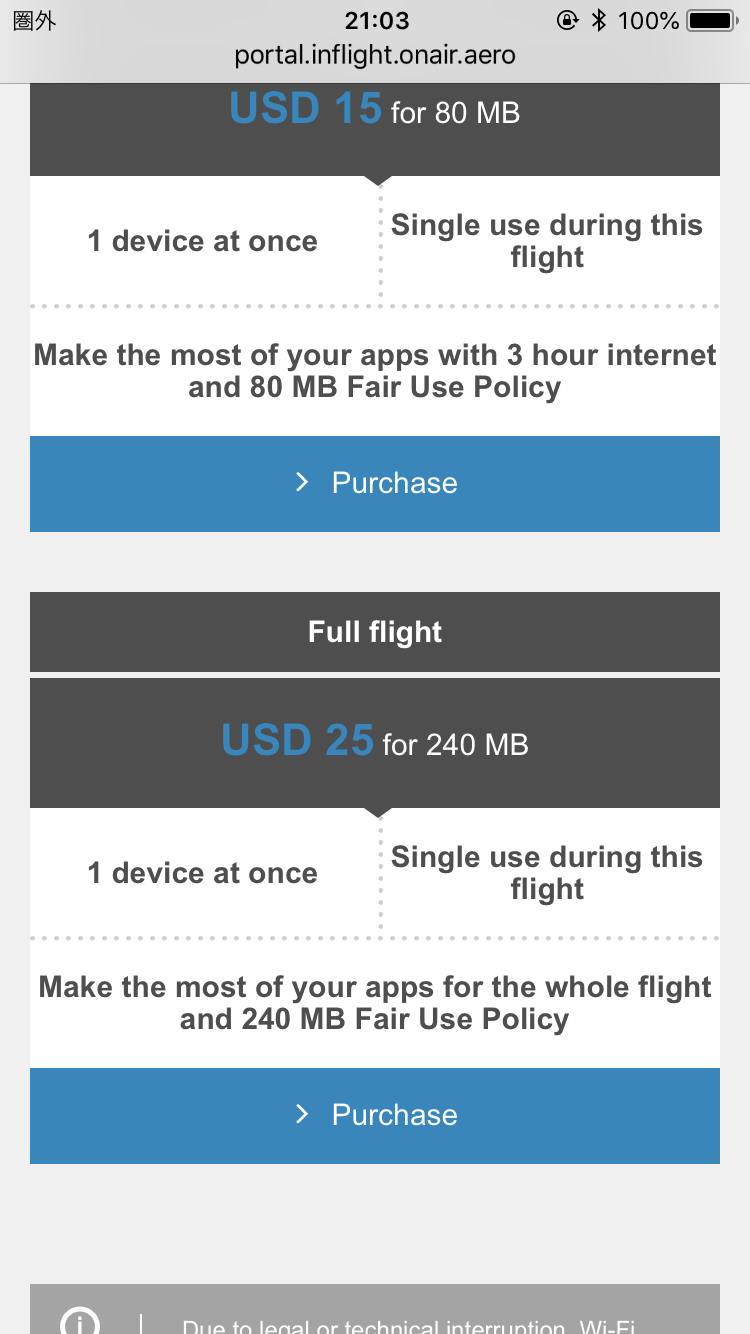Viewport: 750px width, 1334px height.
Task: Tap the info icon in the gray notice
Action: pos(79,1324)
